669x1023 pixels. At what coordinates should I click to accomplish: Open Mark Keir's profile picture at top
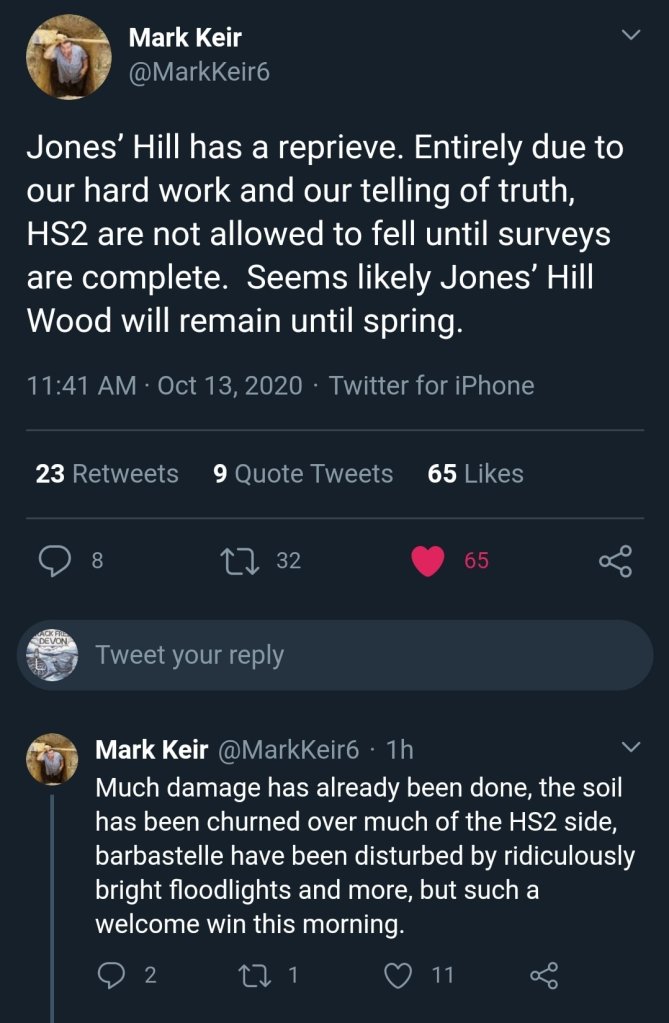[x=68, y=56]
